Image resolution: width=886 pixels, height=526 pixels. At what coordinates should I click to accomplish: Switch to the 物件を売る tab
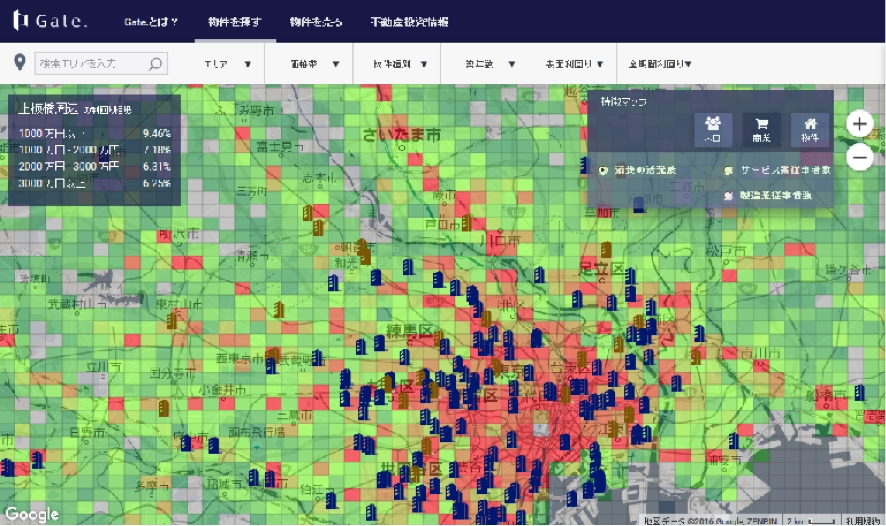point(314,21)
